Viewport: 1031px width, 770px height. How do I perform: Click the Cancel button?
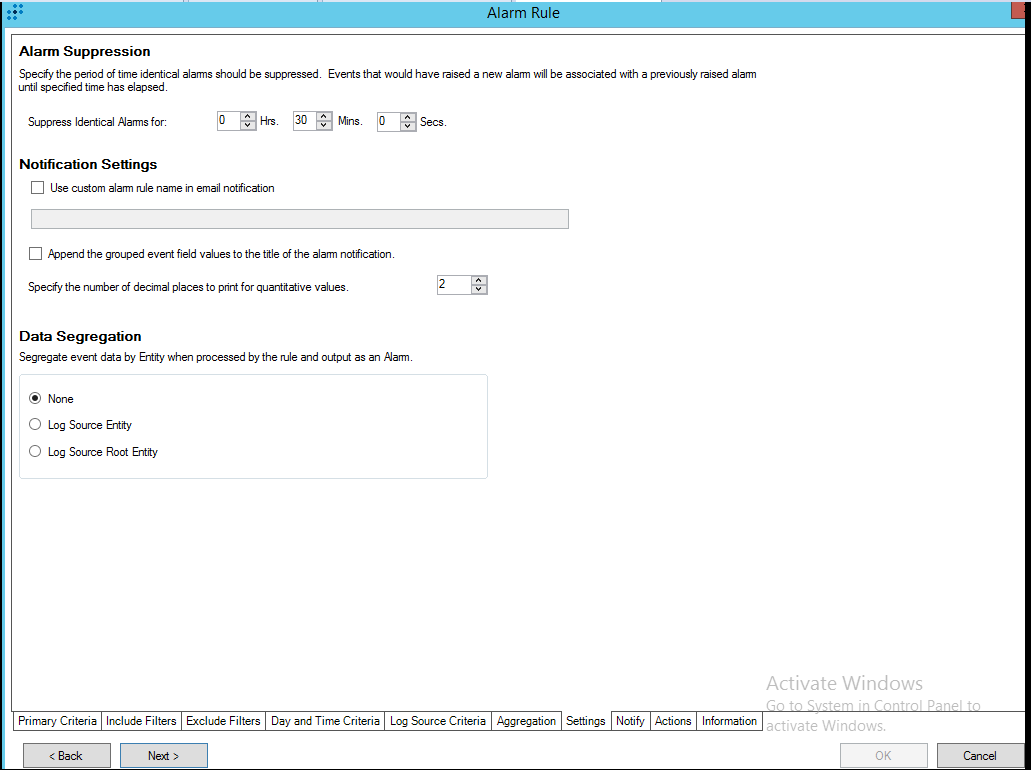[x=980, y=755]
